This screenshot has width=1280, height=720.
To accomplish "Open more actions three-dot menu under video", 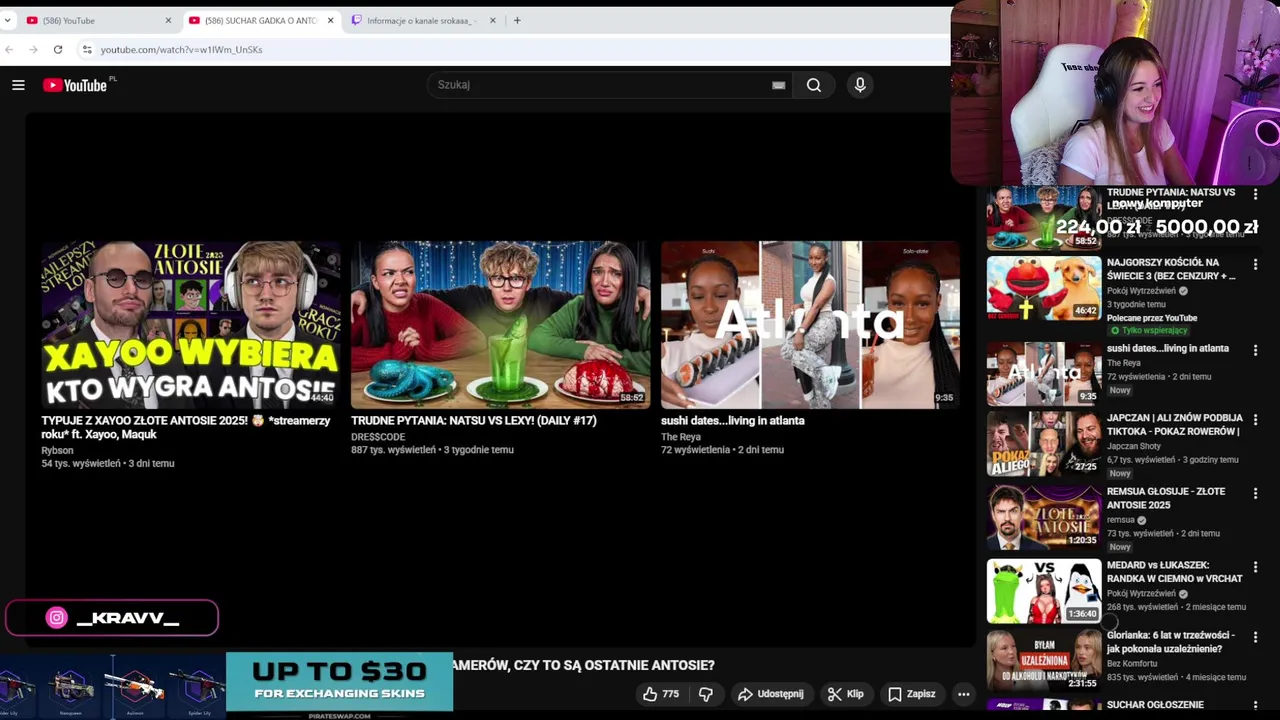I will 963,694.
